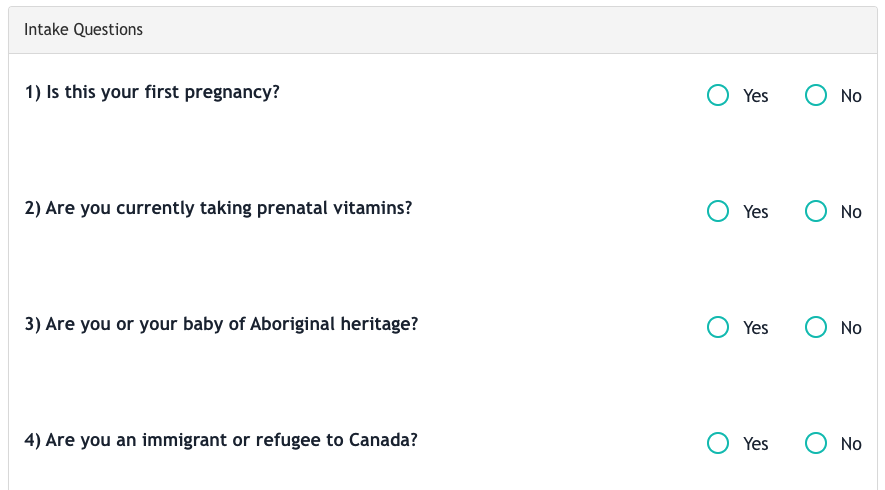Screen dimensions: 885x490
Task: Click 'Yes' label text for immigrant to Canada
Action: [756, 444]
